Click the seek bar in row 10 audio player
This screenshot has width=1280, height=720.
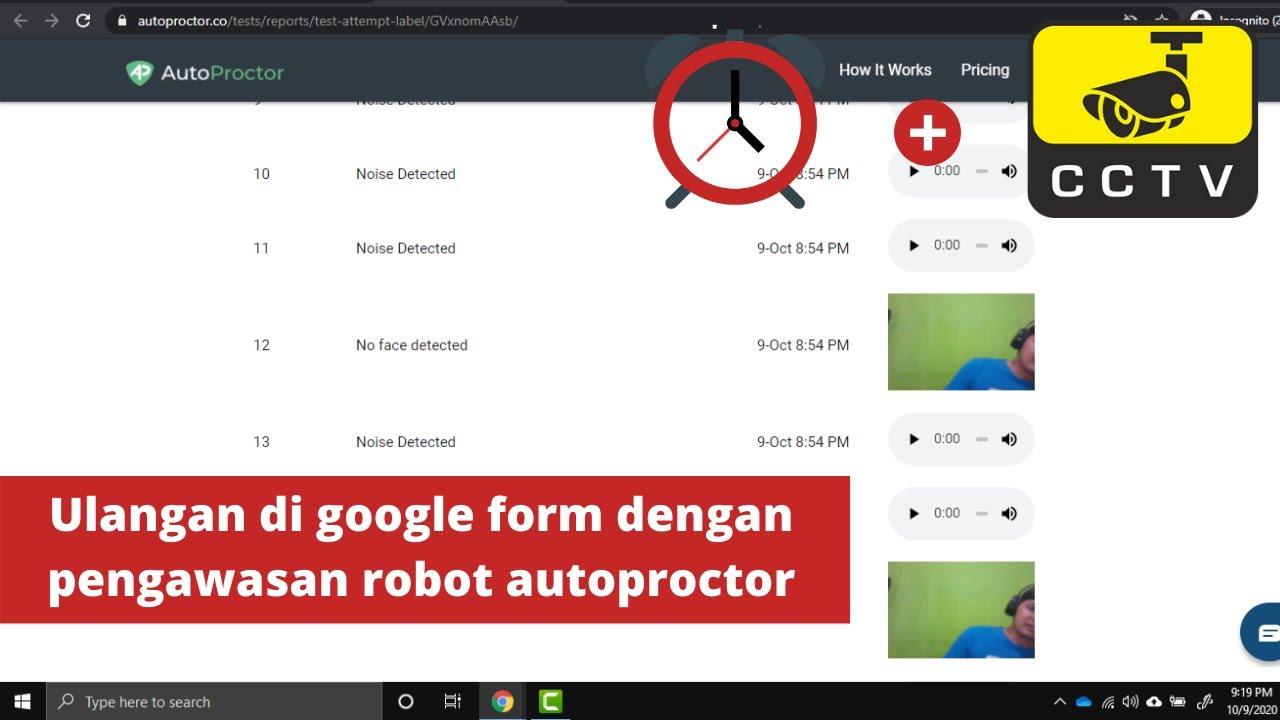tap(982, 171)
